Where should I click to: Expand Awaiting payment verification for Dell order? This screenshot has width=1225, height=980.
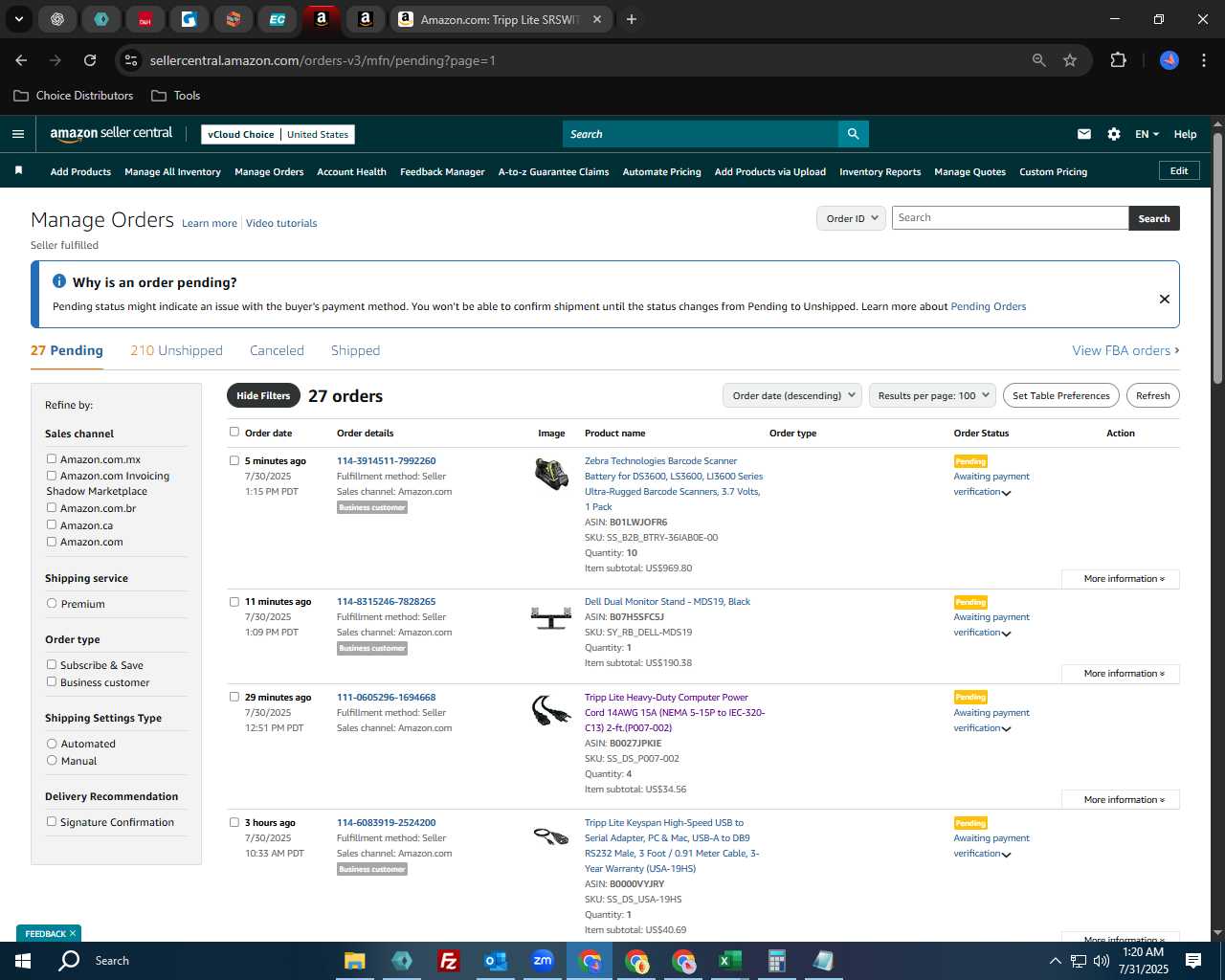tap(991, 625)
